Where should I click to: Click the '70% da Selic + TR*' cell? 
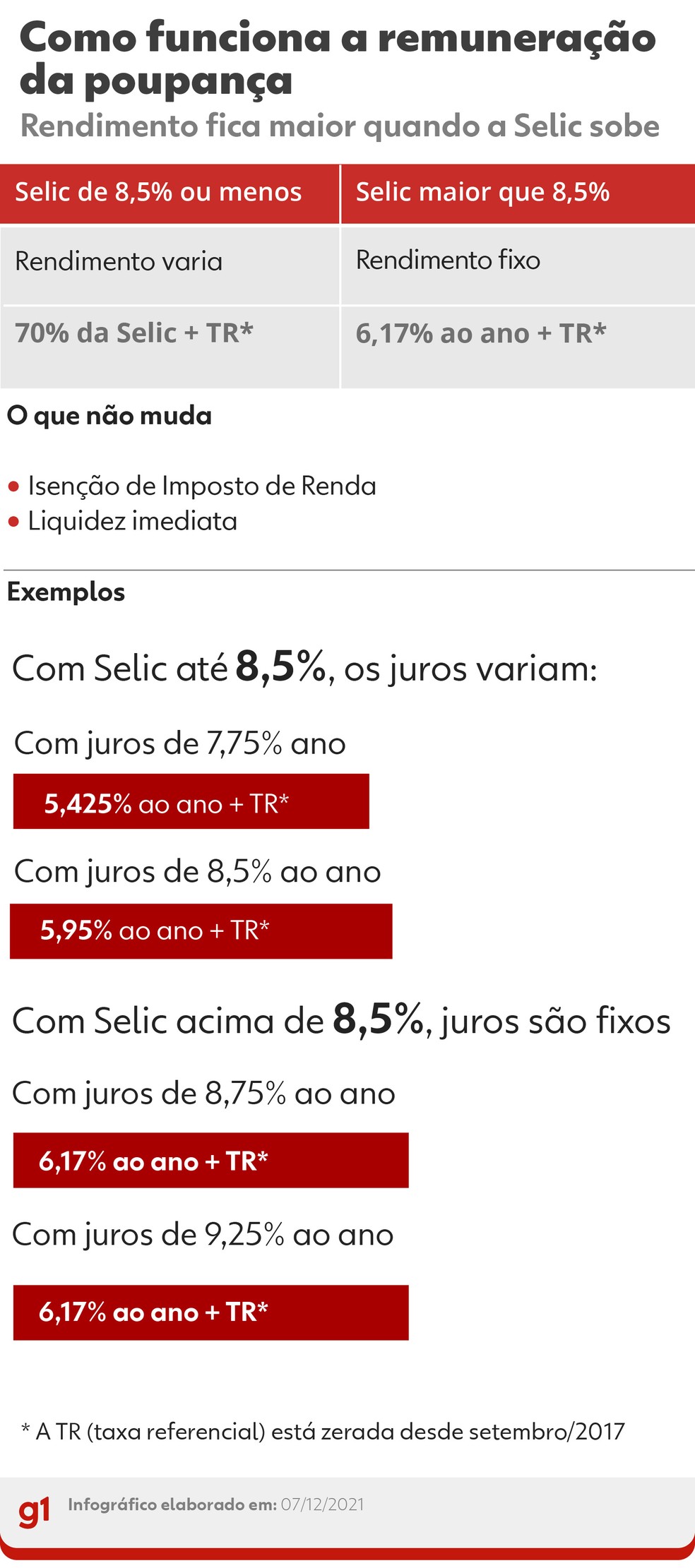click(x=170, y=347)
